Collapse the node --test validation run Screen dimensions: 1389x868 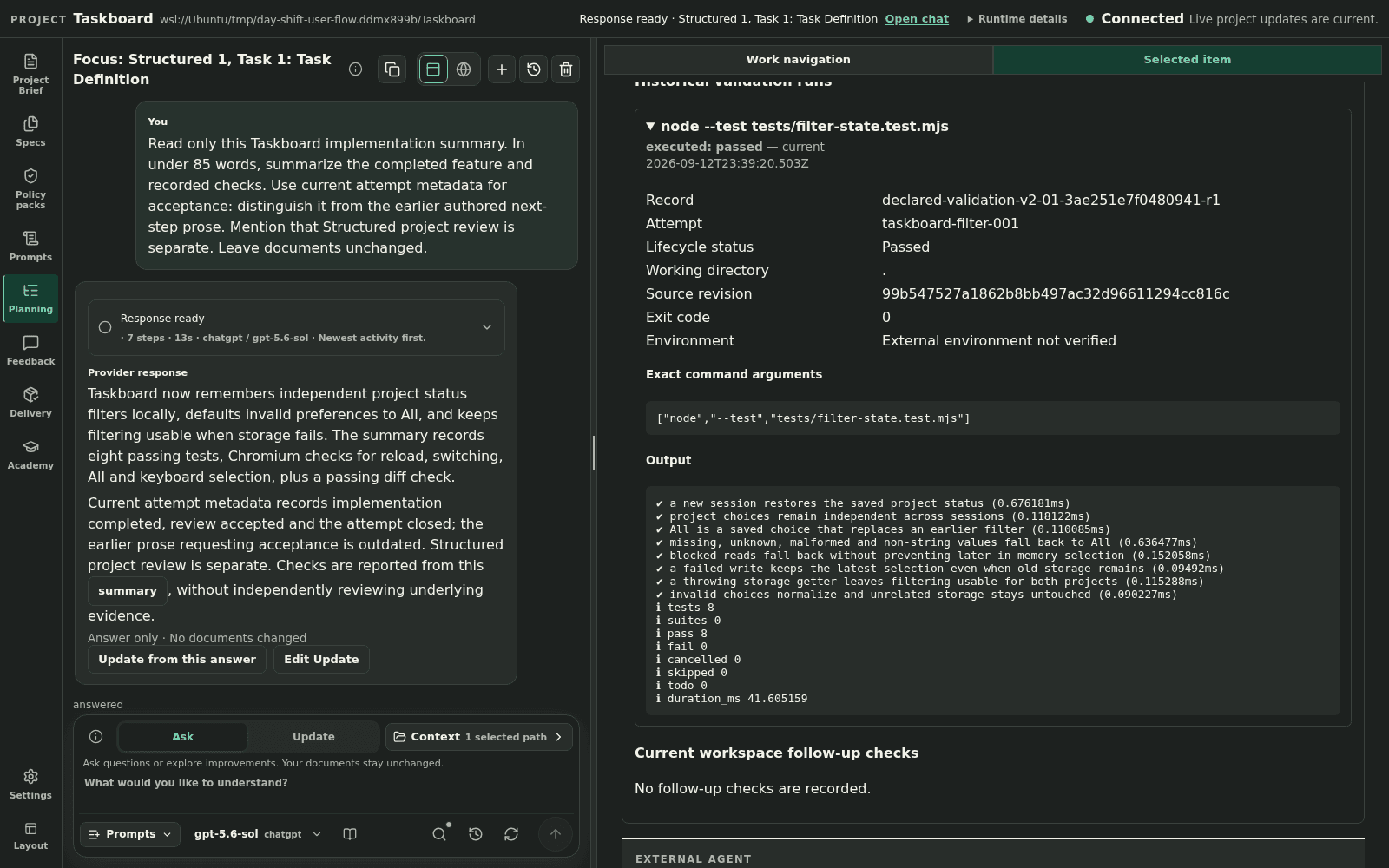click(798, 127)
